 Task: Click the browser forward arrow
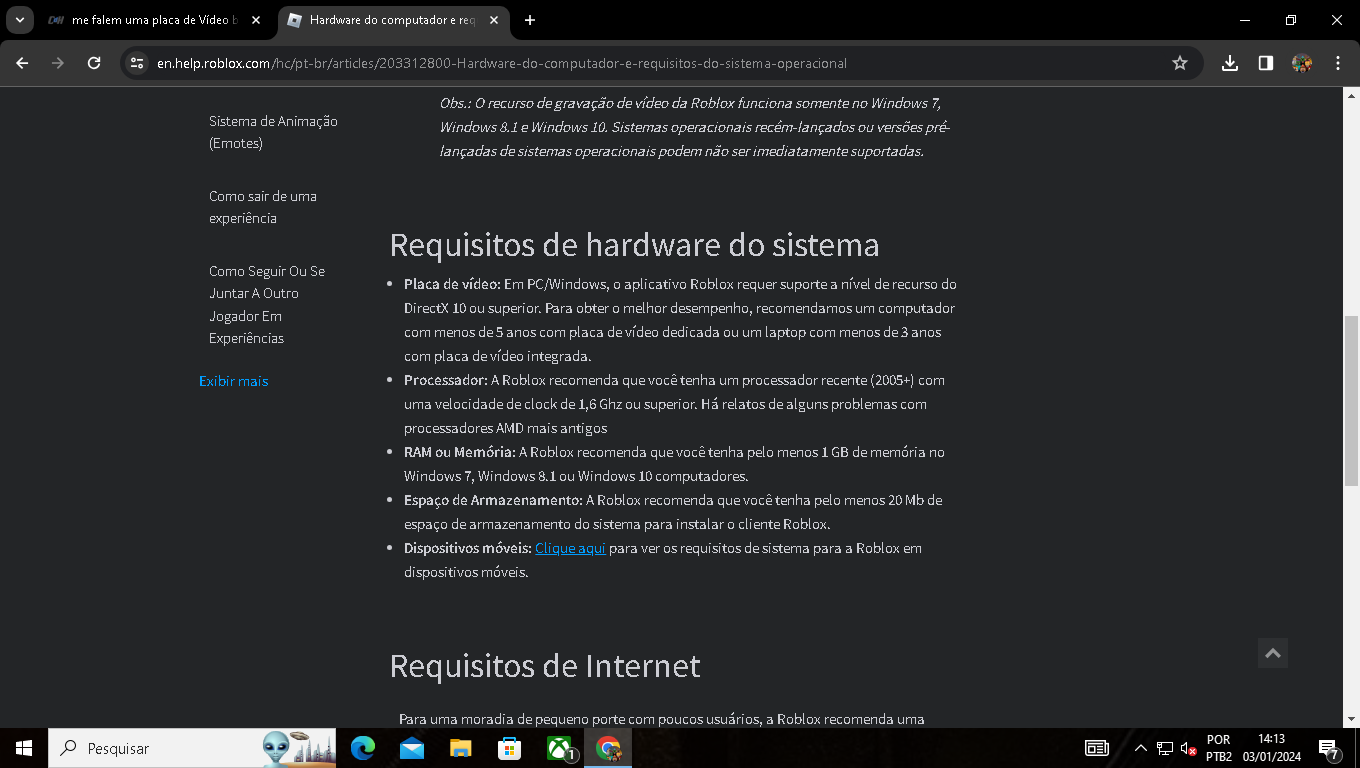tap(58, 63)
